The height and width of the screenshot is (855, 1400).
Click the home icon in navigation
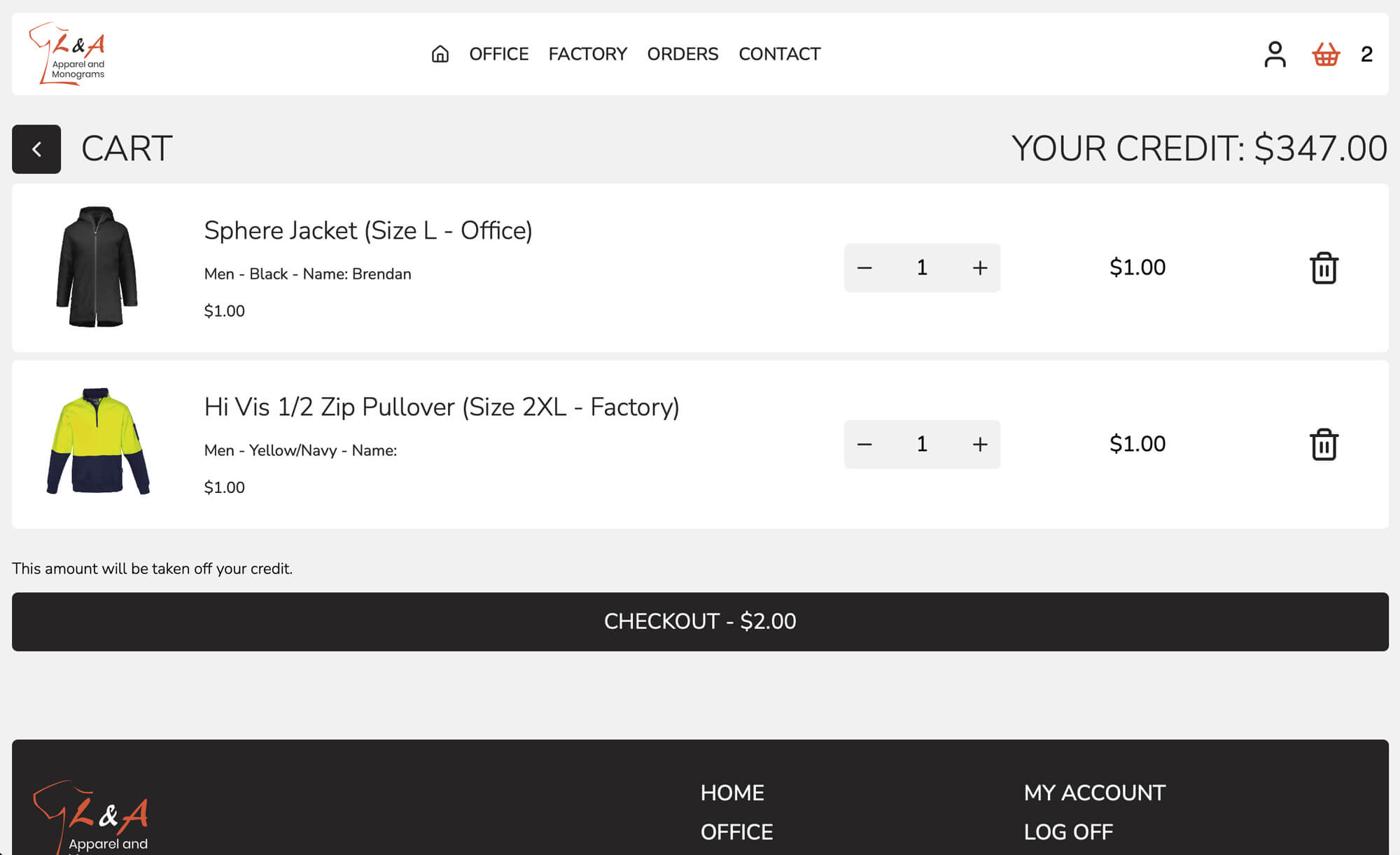[x=440, y=54]
